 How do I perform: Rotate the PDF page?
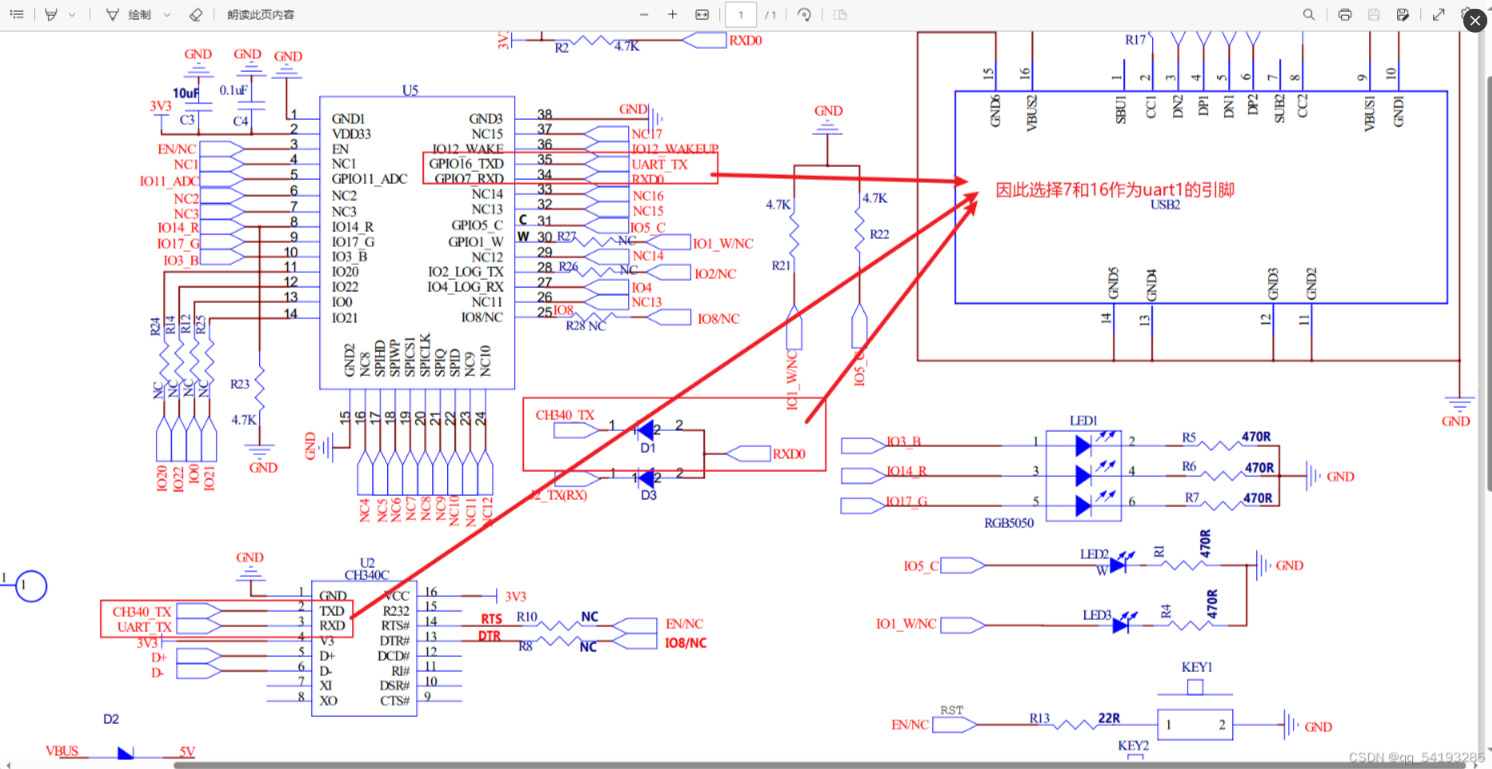coord(803,15)
